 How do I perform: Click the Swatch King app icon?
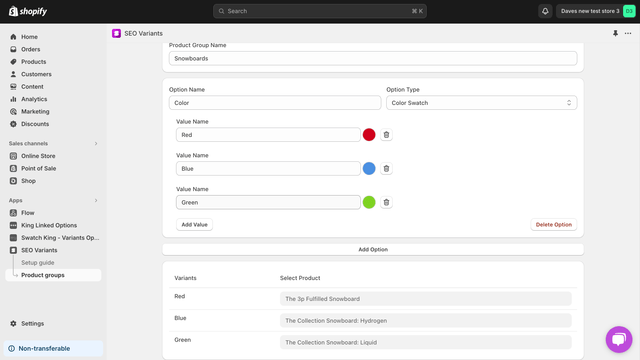13,238
